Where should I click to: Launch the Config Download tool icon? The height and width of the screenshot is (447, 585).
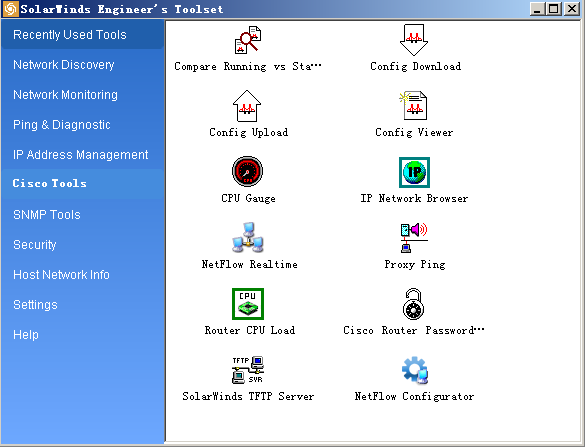click(414, 40)
